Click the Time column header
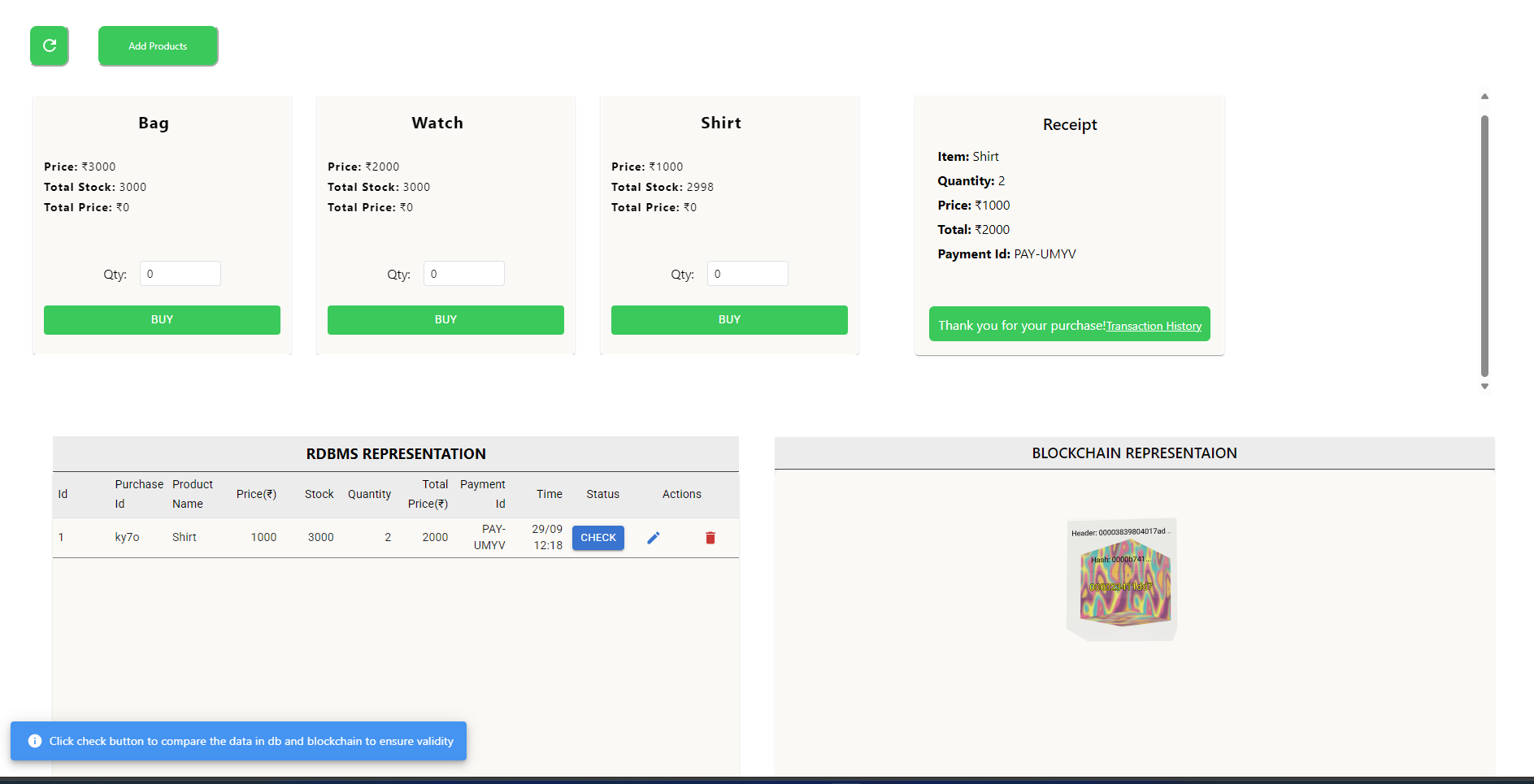The height and width of the screenshot is (784, 1534). pos(549,494)
